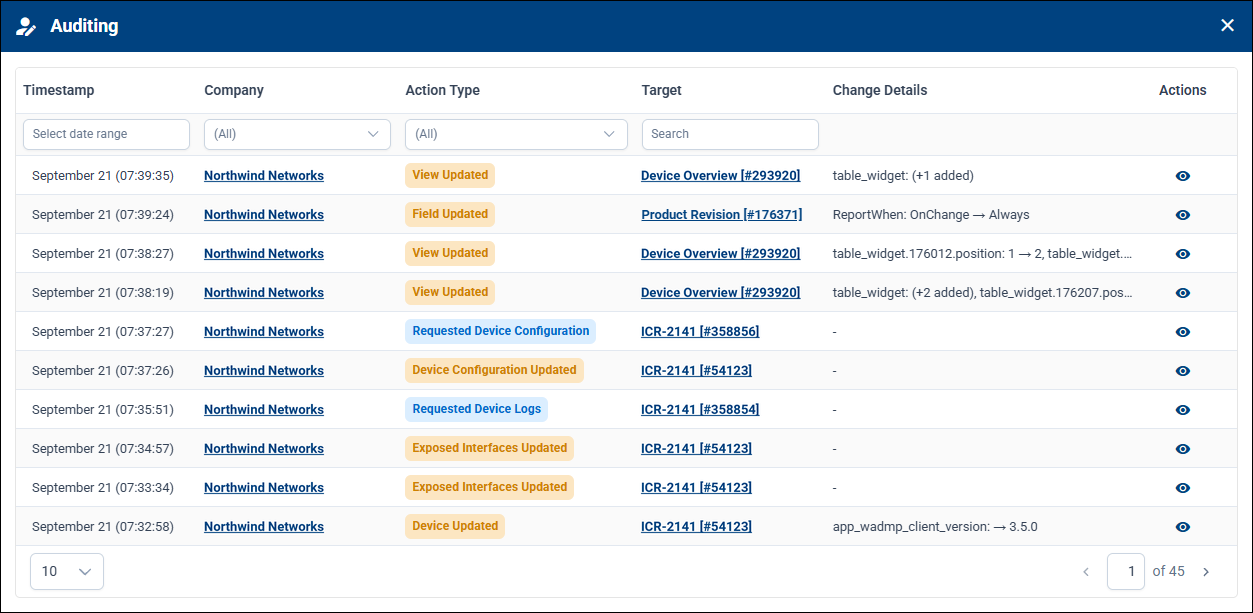Click the Auditing header icon
1253x613 pixels.
tap(26, 26)
